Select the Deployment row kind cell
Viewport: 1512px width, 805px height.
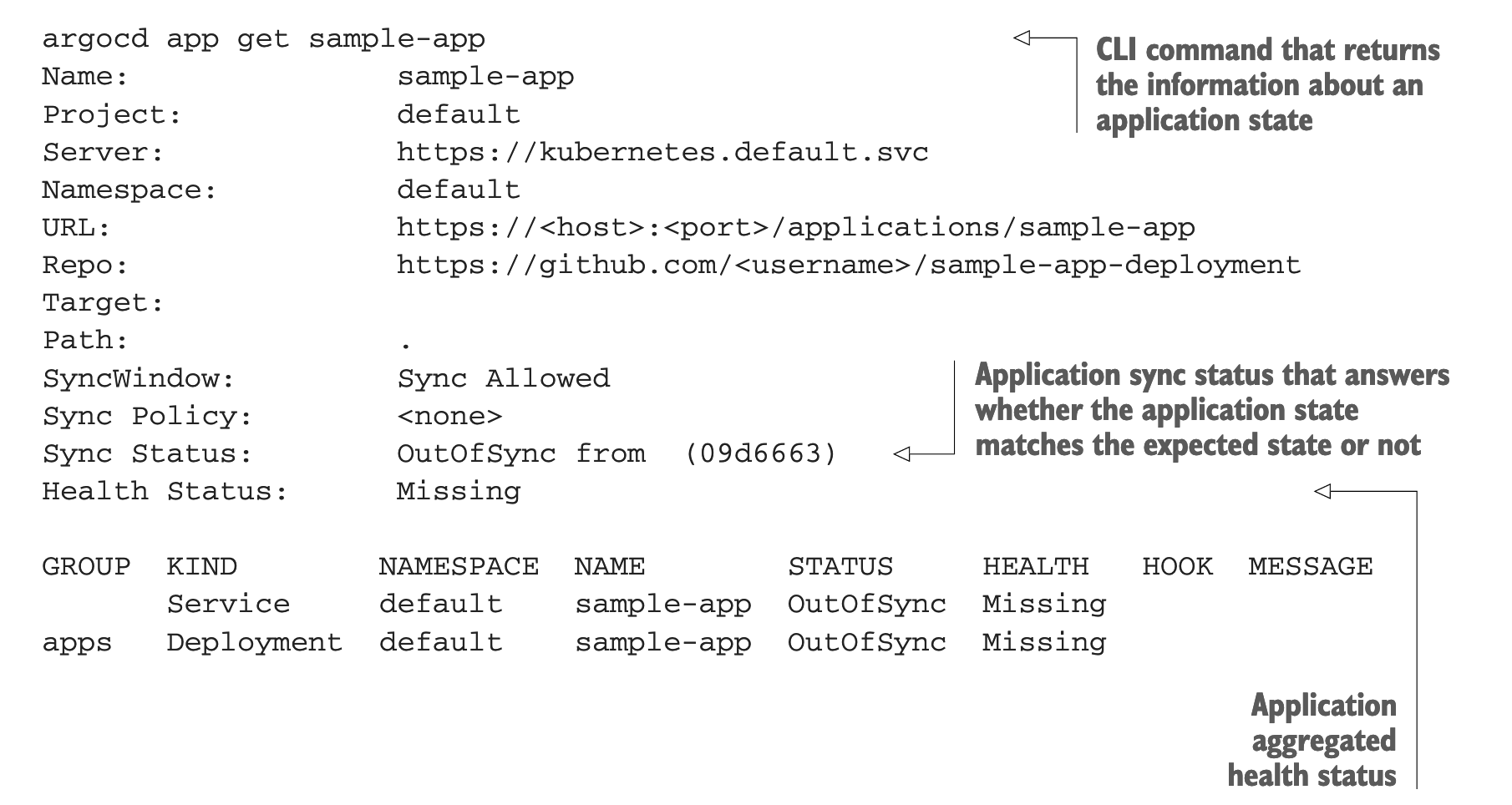255,642
